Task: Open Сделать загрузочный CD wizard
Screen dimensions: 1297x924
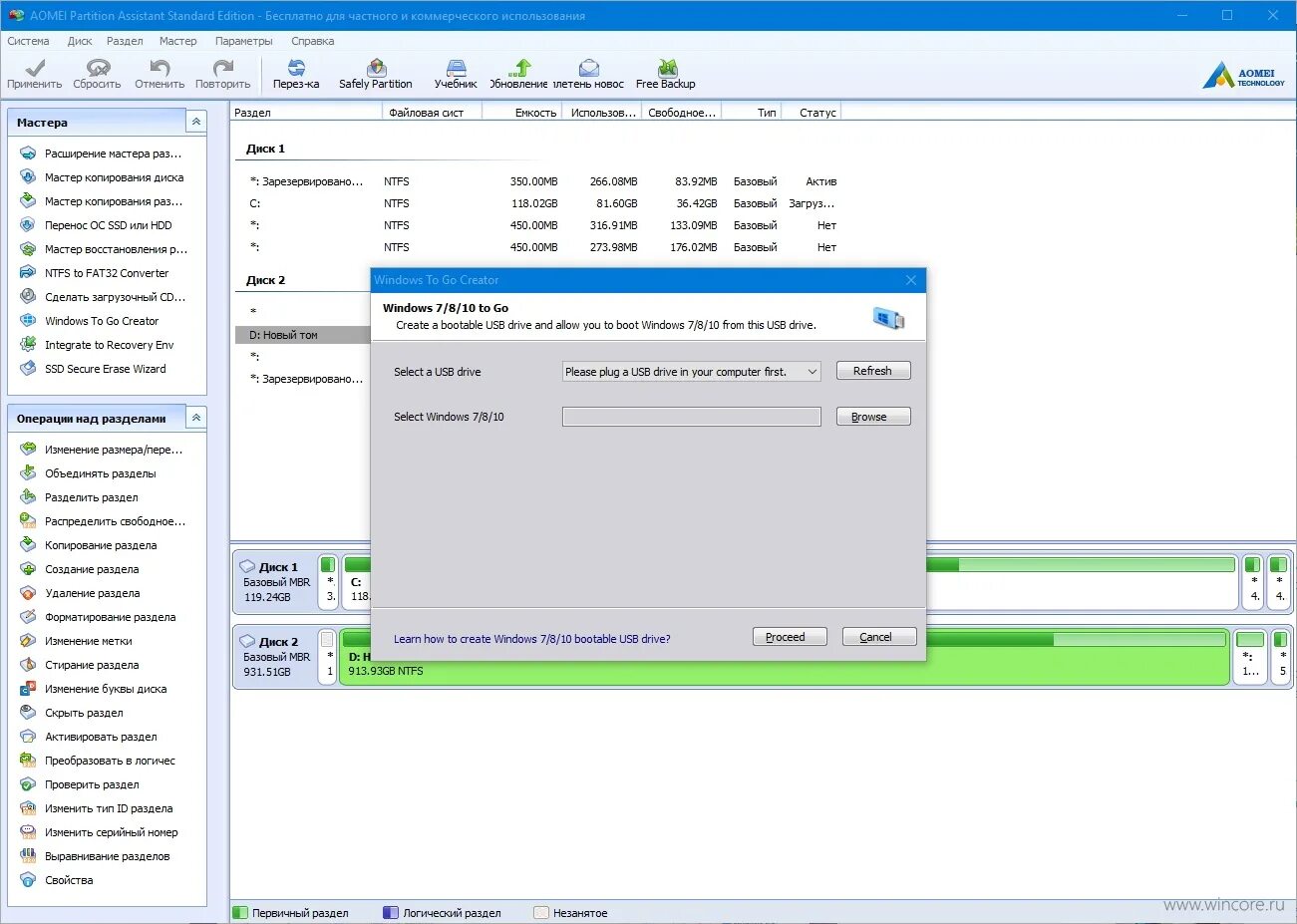Action: (115, 297)
